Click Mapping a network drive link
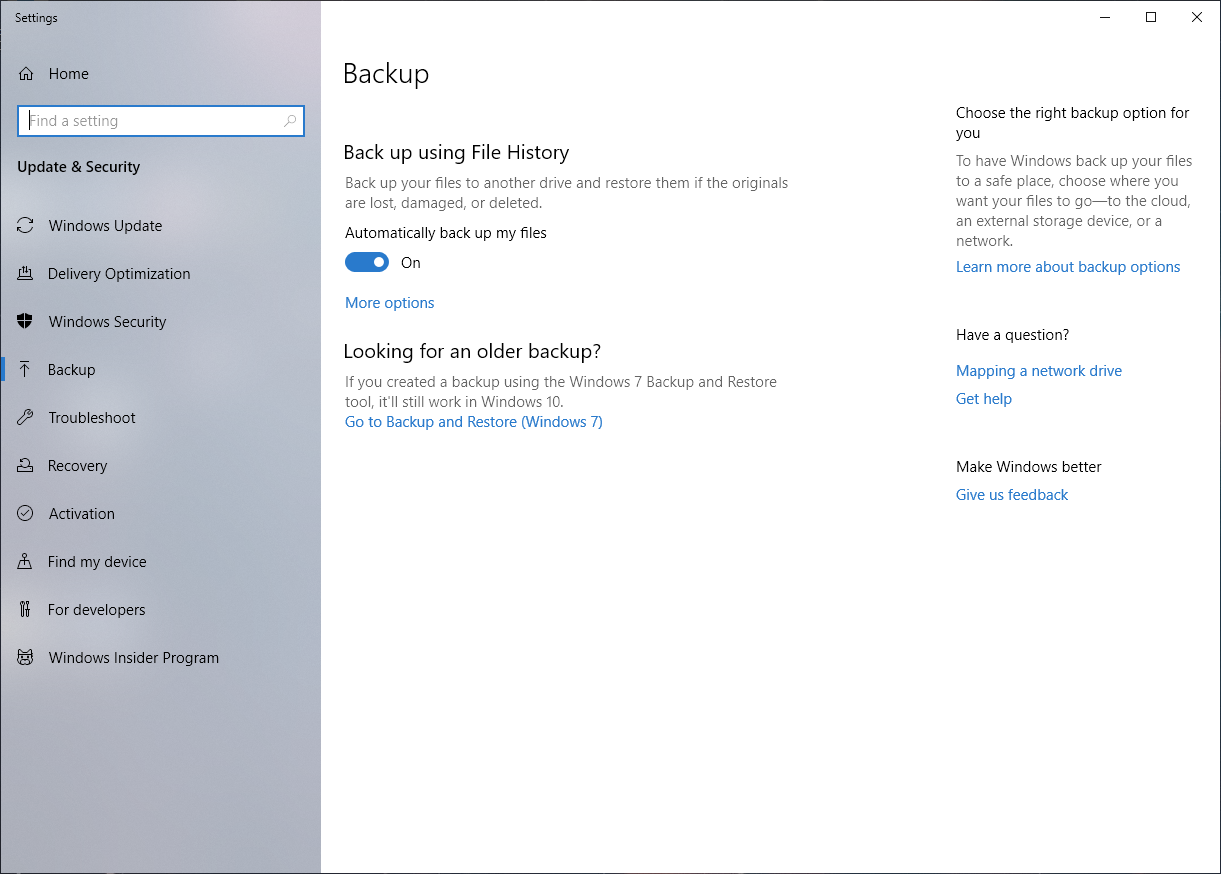1221x874 pixels. pos(1039,371)
